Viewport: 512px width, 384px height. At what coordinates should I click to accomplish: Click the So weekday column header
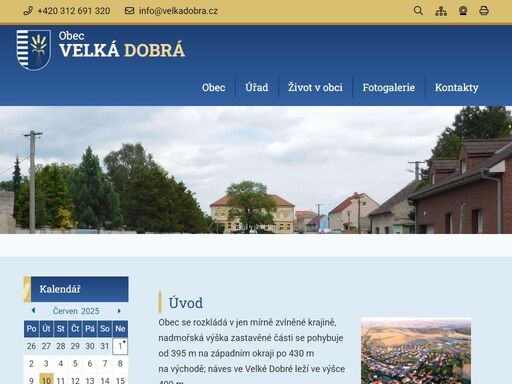[105, 329]
